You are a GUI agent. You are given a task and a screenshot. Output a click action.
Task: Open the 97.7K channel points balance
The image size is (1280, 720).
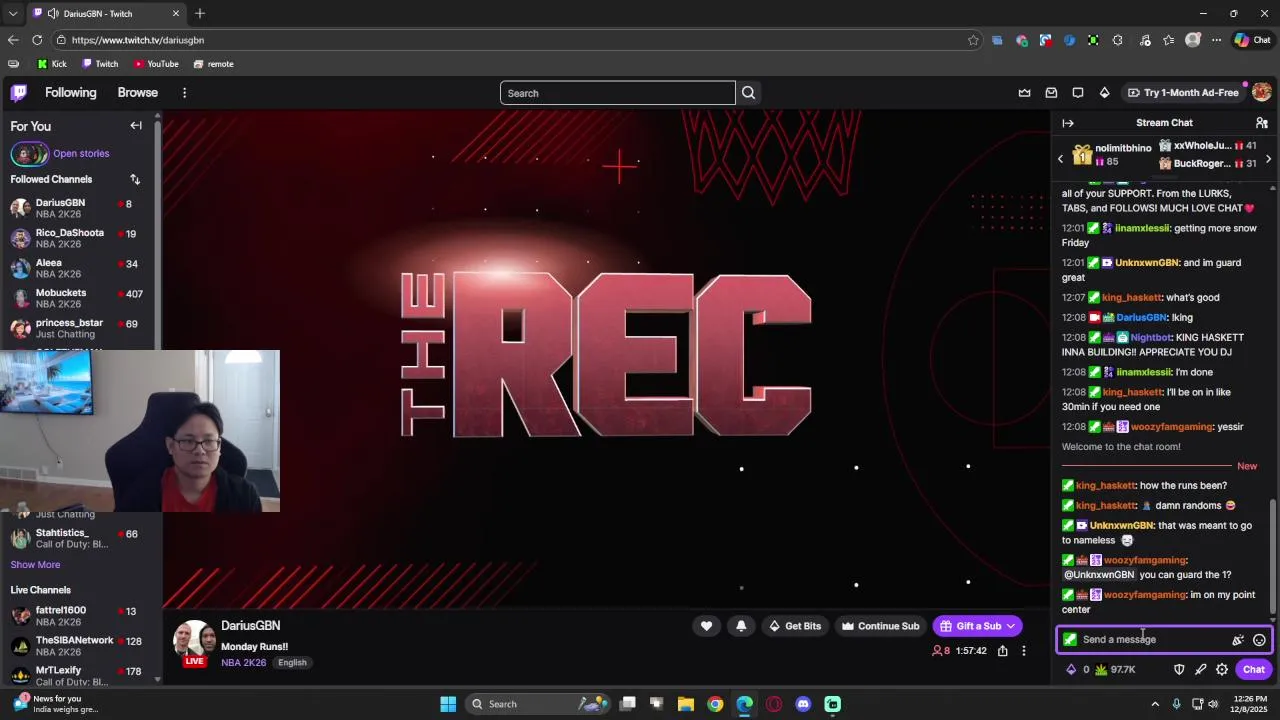[1116, 670]
